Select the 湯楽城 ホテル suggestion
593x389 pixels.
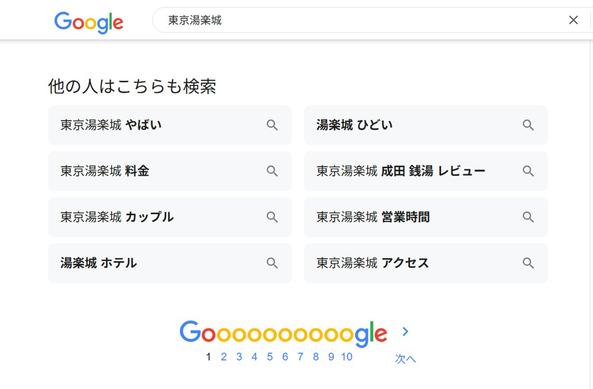point(170,263)
